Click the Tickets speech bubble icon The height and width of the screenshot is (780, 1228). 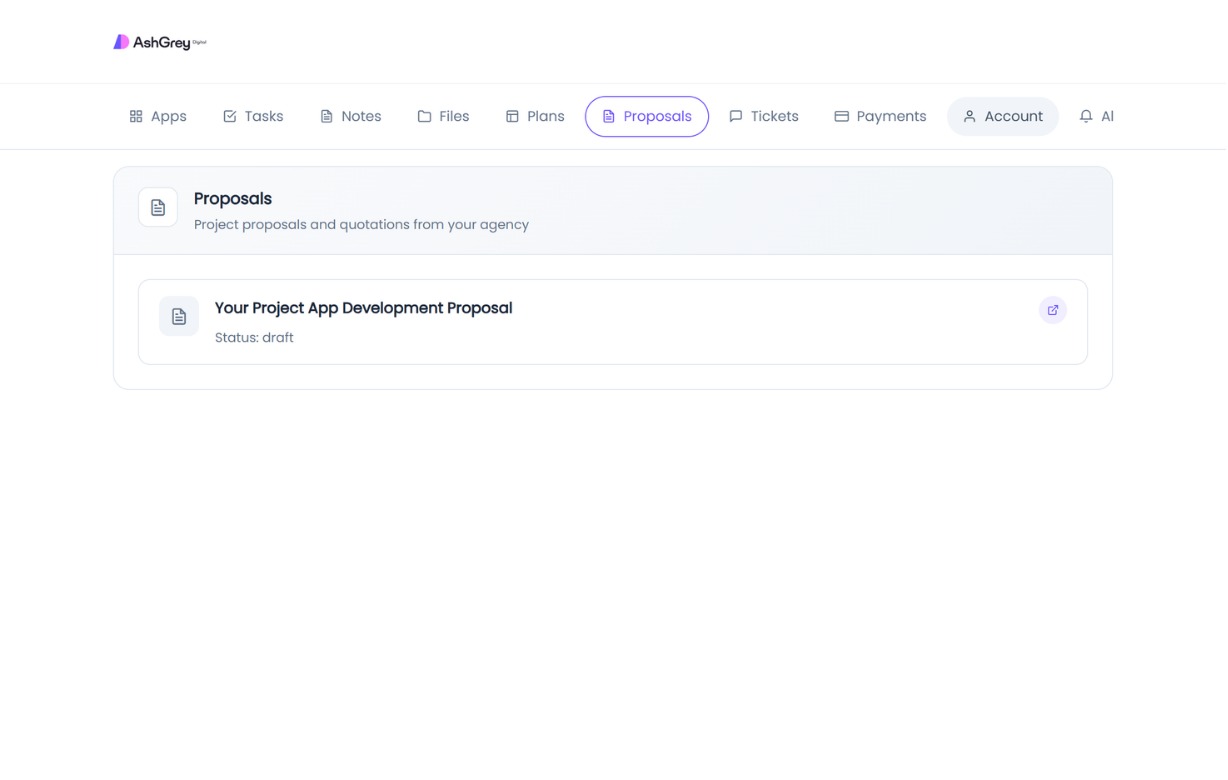736,117
